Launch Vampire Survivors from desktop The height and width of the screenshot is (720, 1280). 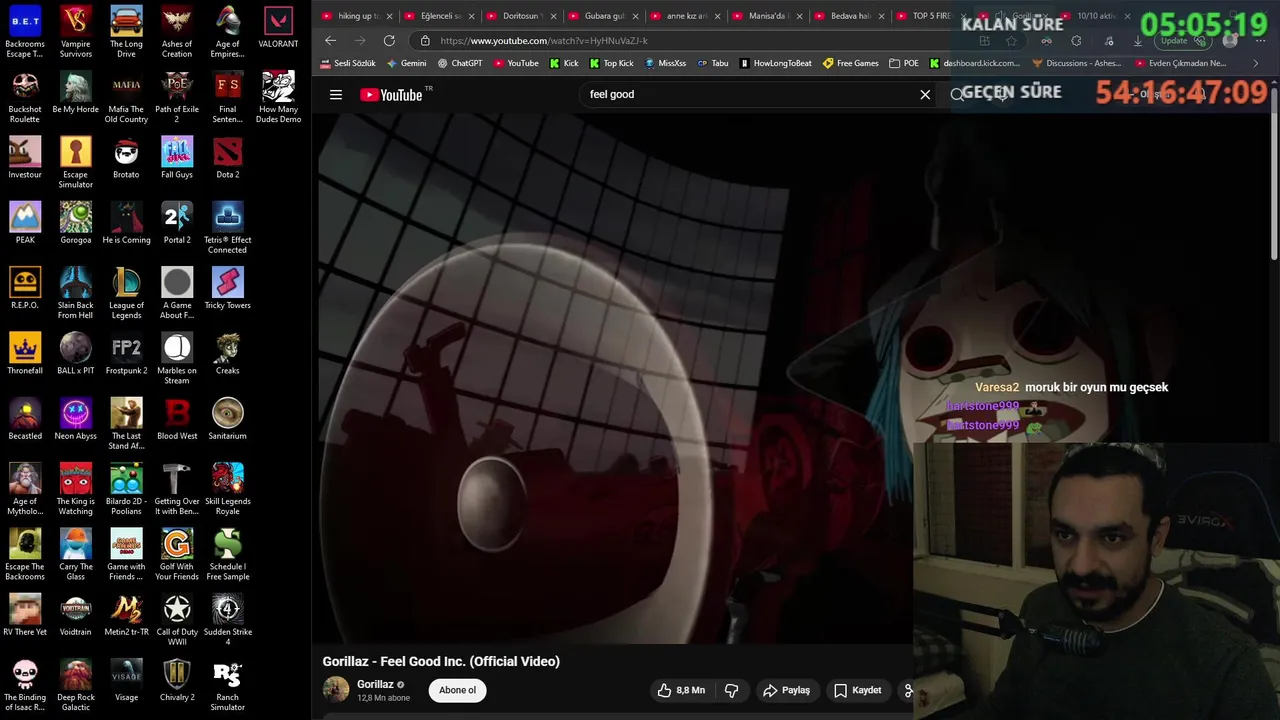point(76,32)
